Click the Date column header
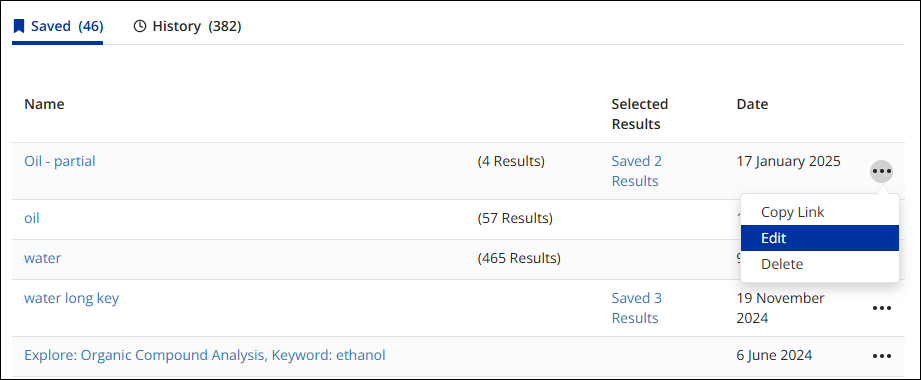Screen dimensions: 921x380 click(x=752, y=105)
